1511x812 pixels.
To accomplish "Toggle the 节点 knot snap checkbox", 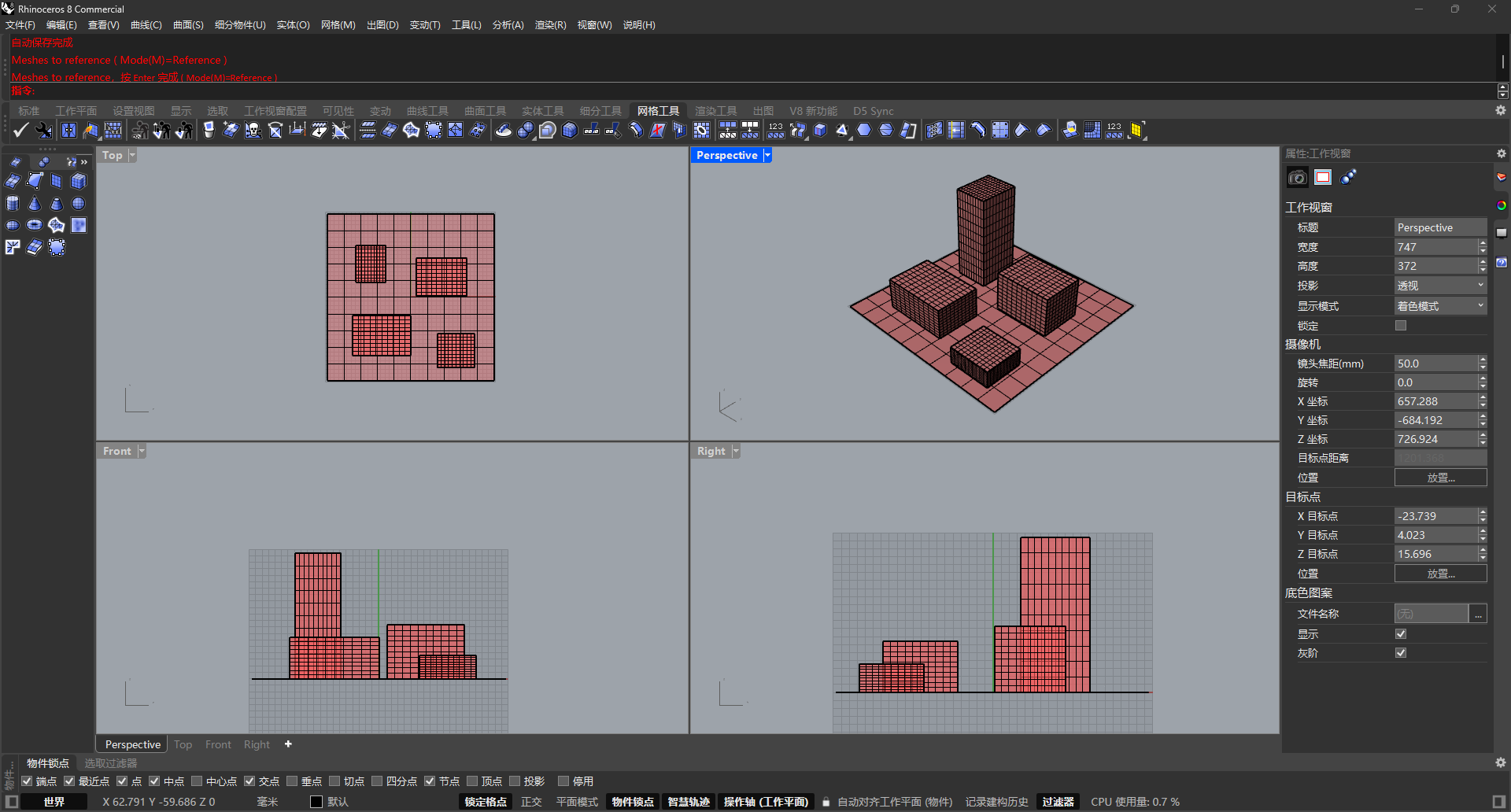I will (430, 781).
